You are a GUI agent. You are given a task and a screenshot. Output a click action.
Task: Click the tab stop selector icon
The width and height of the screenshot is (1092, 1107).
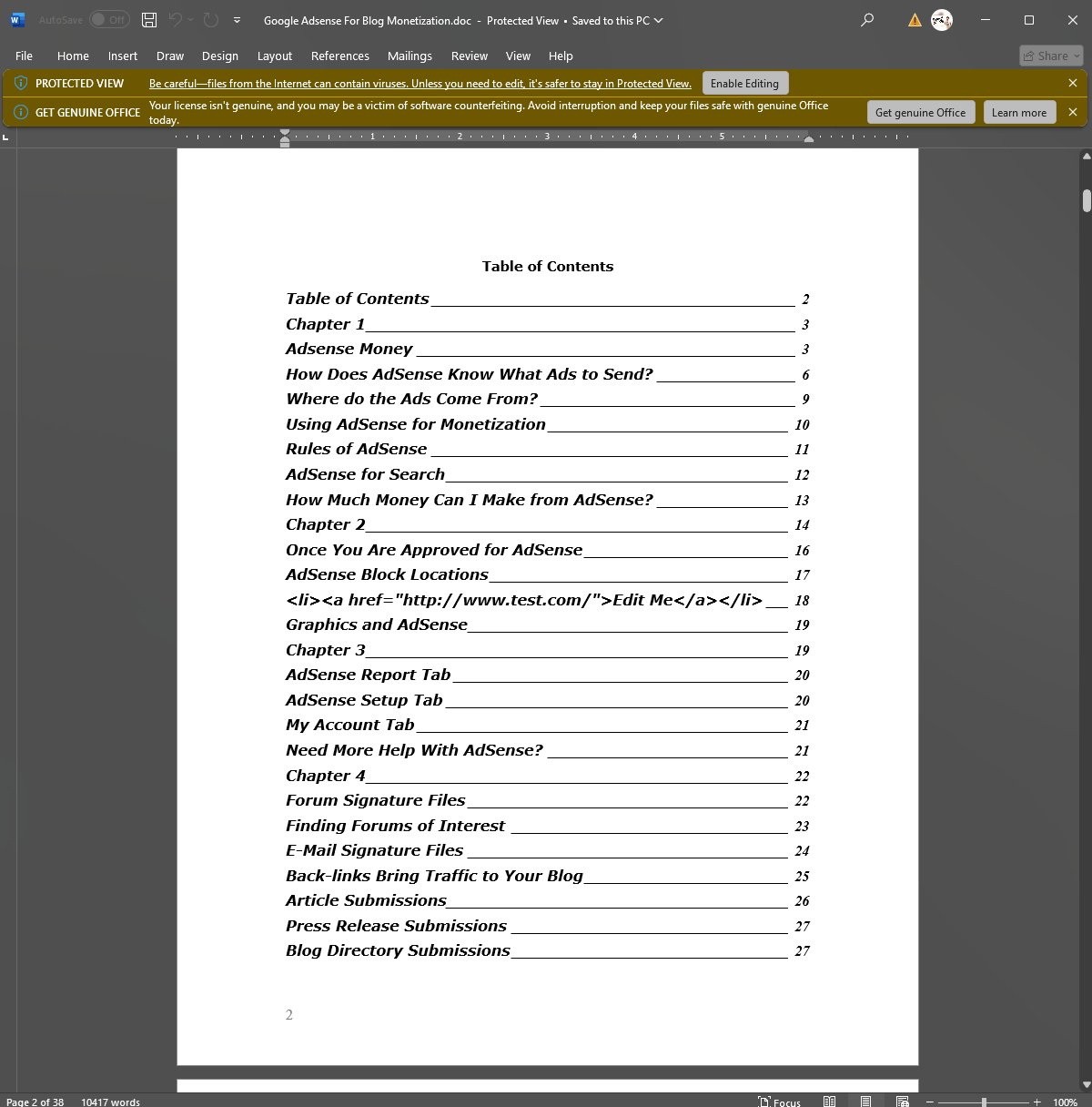[x=6, y=137]
